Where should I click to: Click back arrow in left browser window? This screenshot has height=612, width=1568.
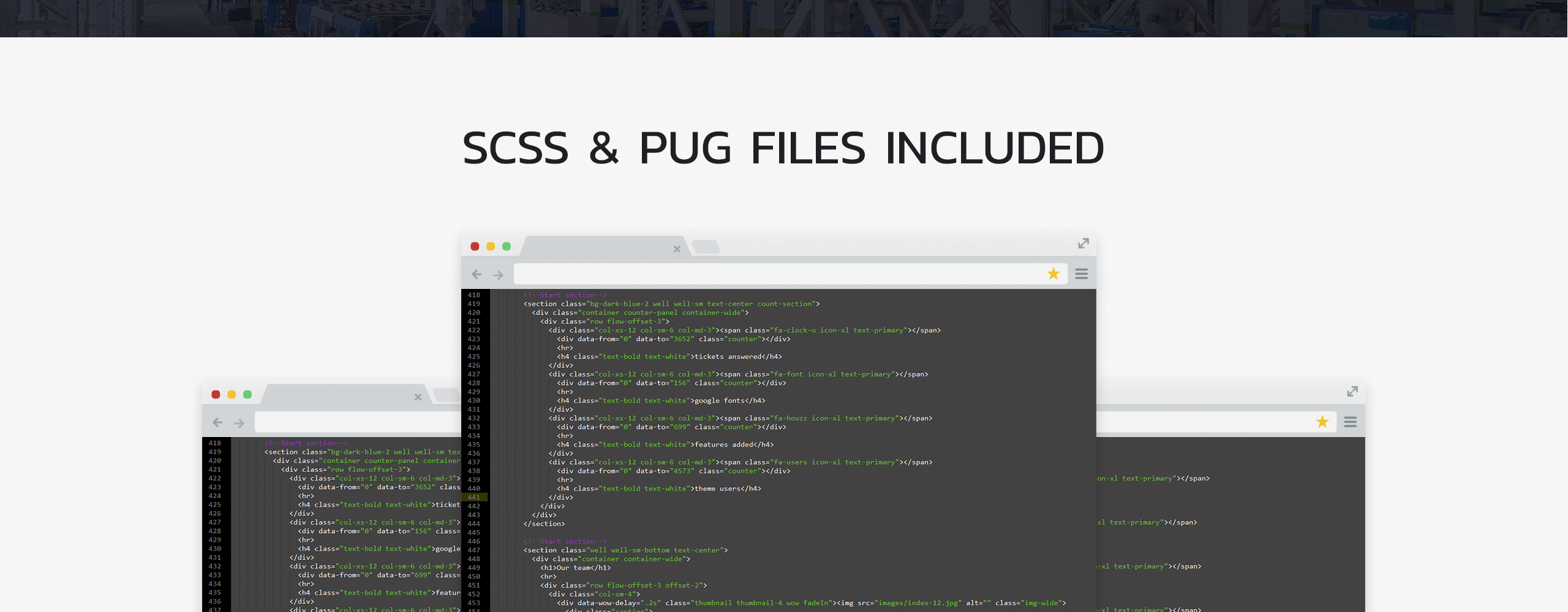pyautogui.click(x=217, y=423)
